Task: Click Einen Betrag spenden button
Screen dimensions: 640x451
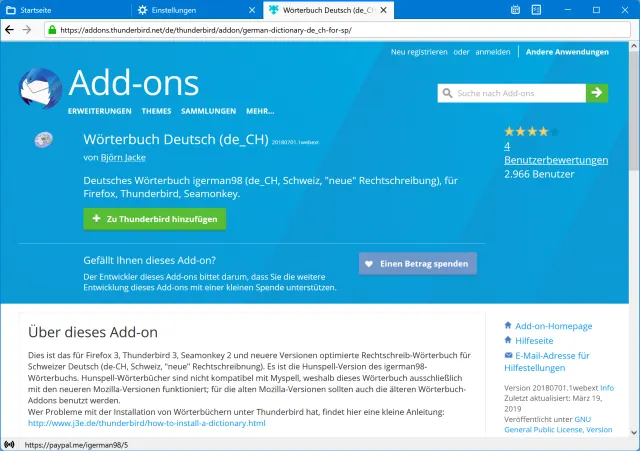Action: [418, 264]
